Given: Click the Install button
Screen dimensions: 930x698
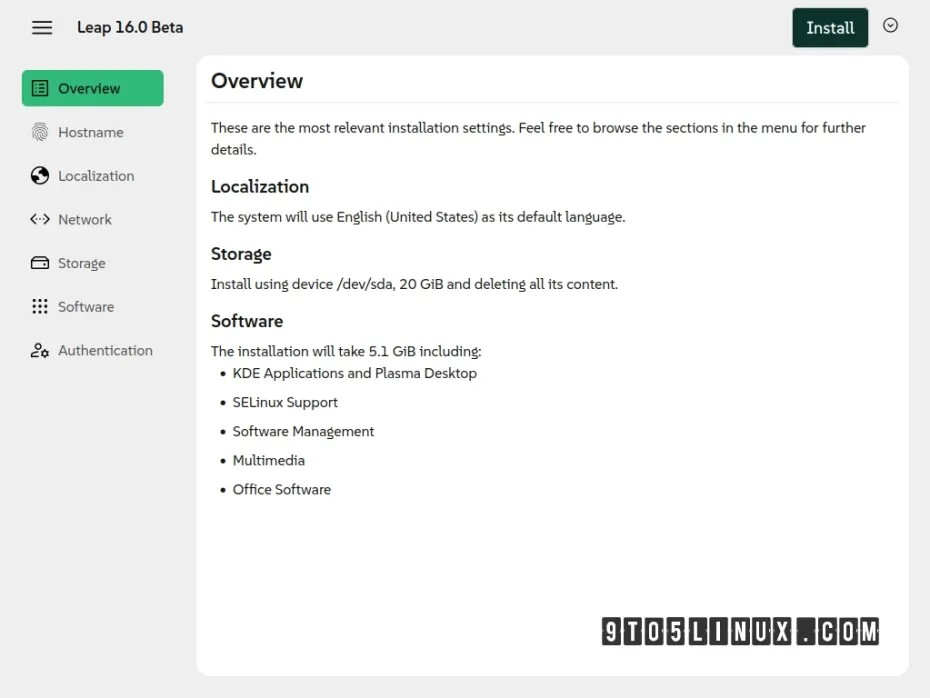Looking at the screenshot, I should pyautogui.click(x=830, y=28).
